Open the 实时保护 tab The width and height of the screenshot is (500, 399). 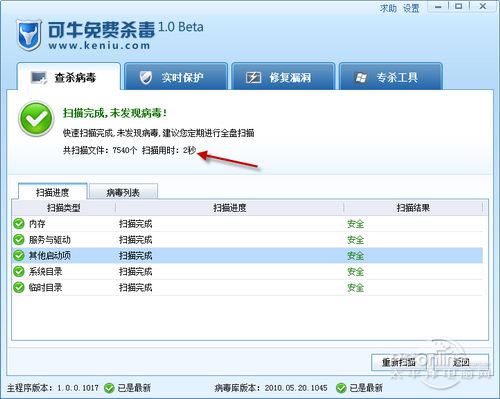click(x=176, y=76)
